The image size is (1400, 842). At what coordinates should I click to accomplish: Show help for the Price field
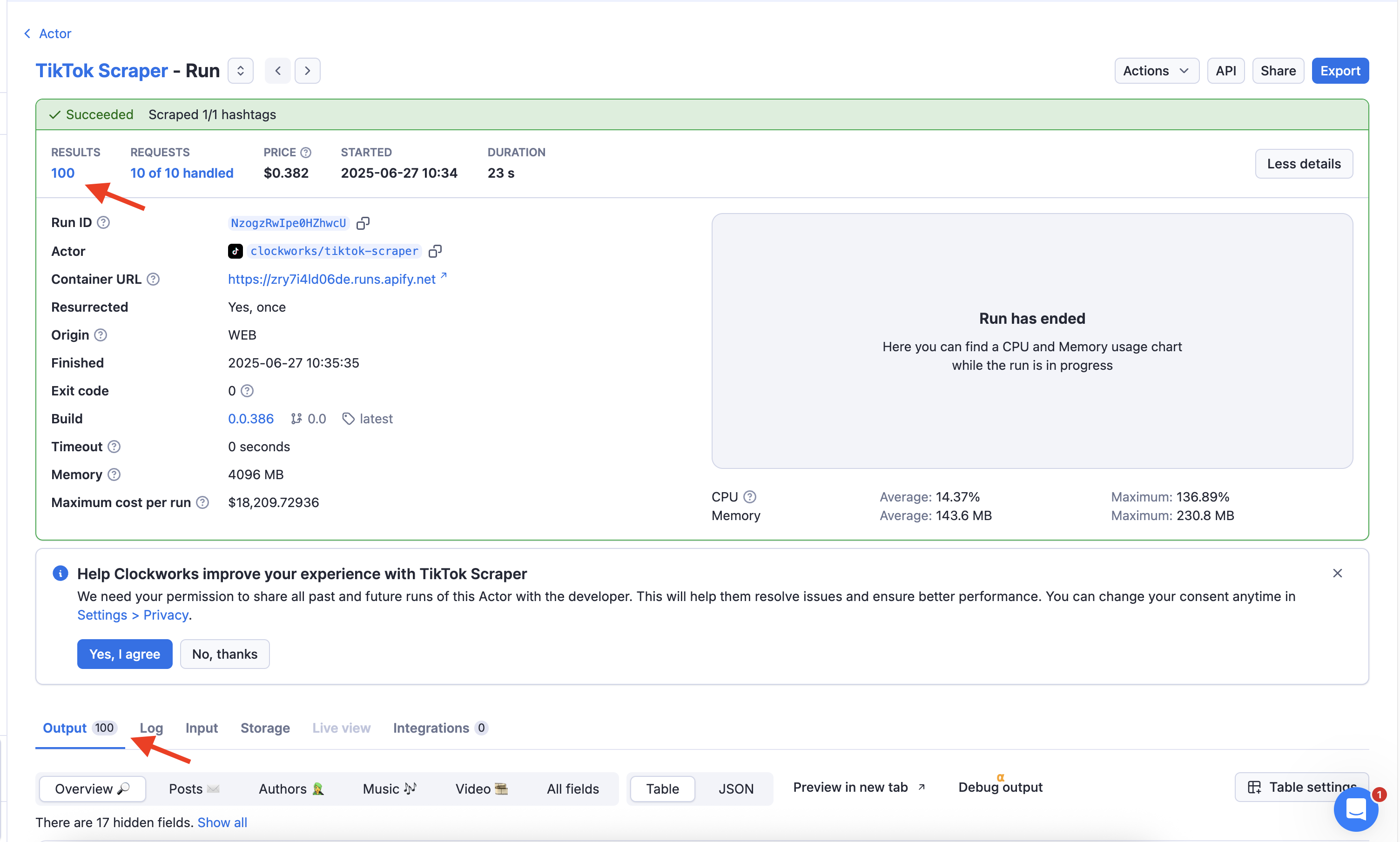pyautogui.click(x=306, y=153)
